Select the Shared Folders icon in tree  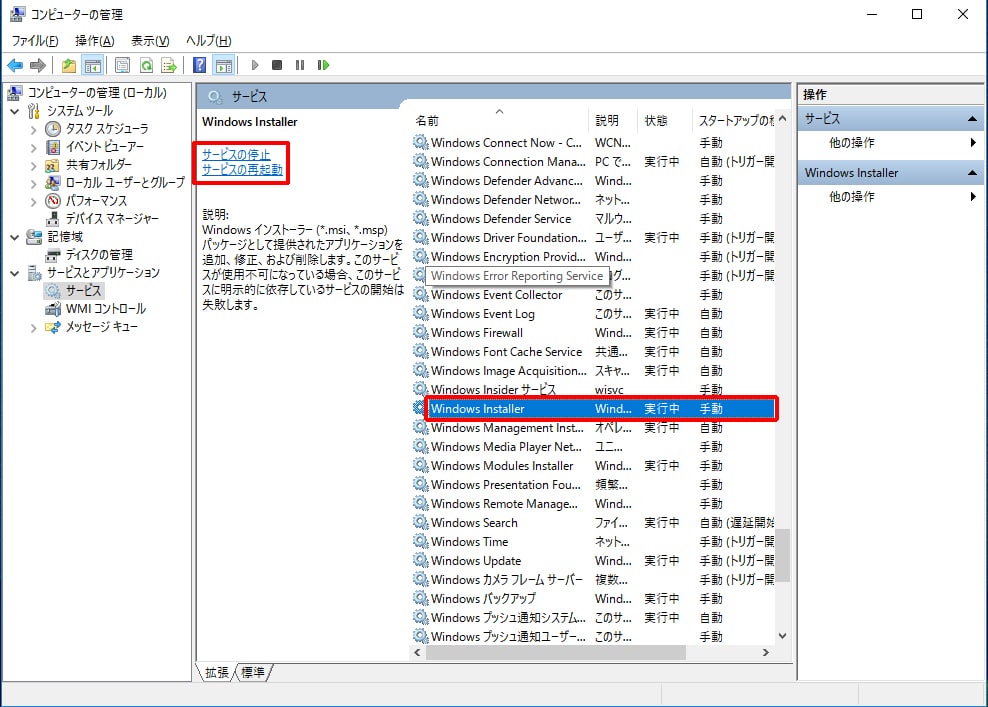point(53,165)
